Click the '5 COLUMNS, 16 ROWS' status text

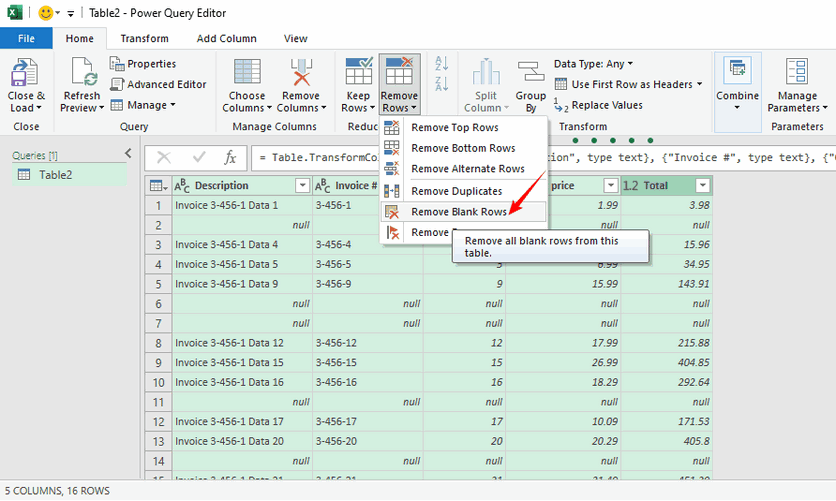coord(57,491)
